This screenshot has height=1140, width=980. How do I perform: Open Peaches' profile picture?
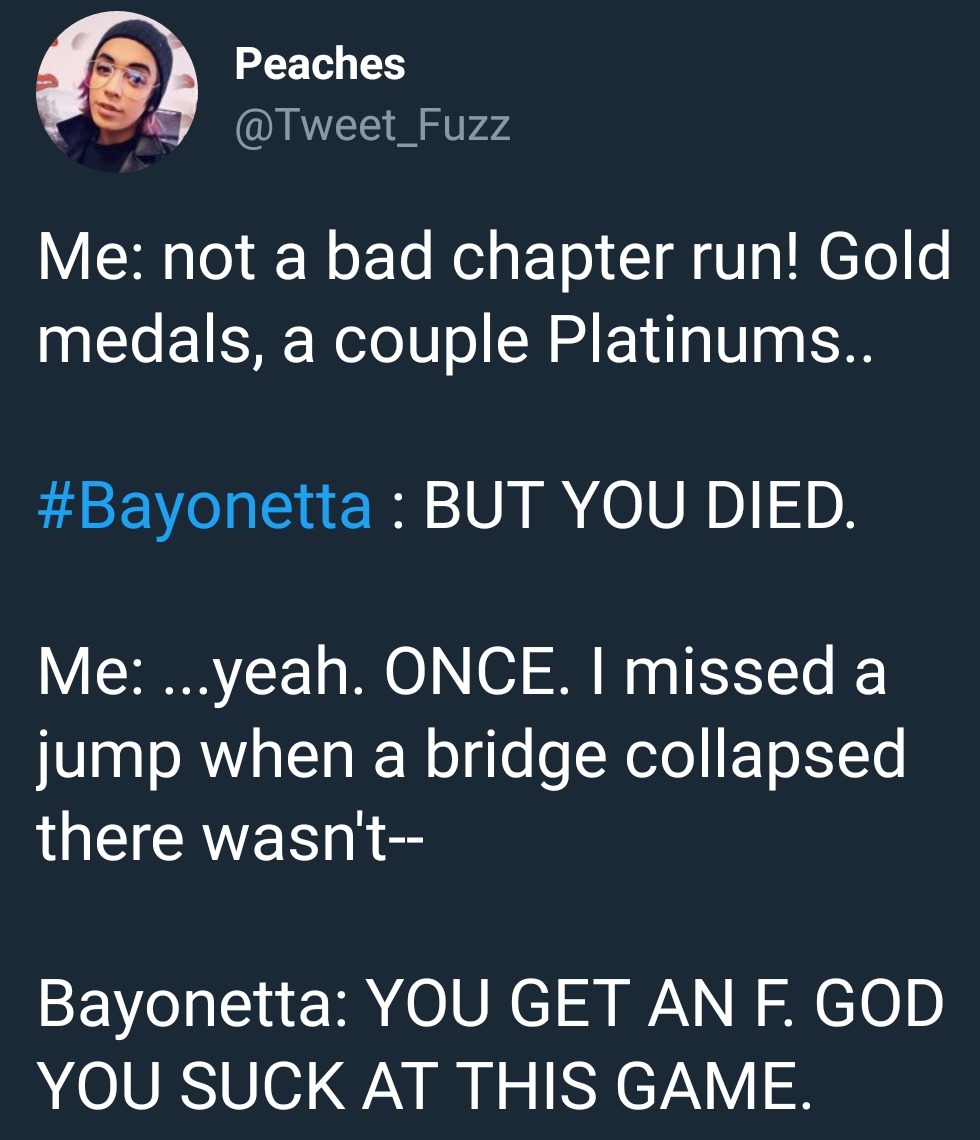pos(117,93)
